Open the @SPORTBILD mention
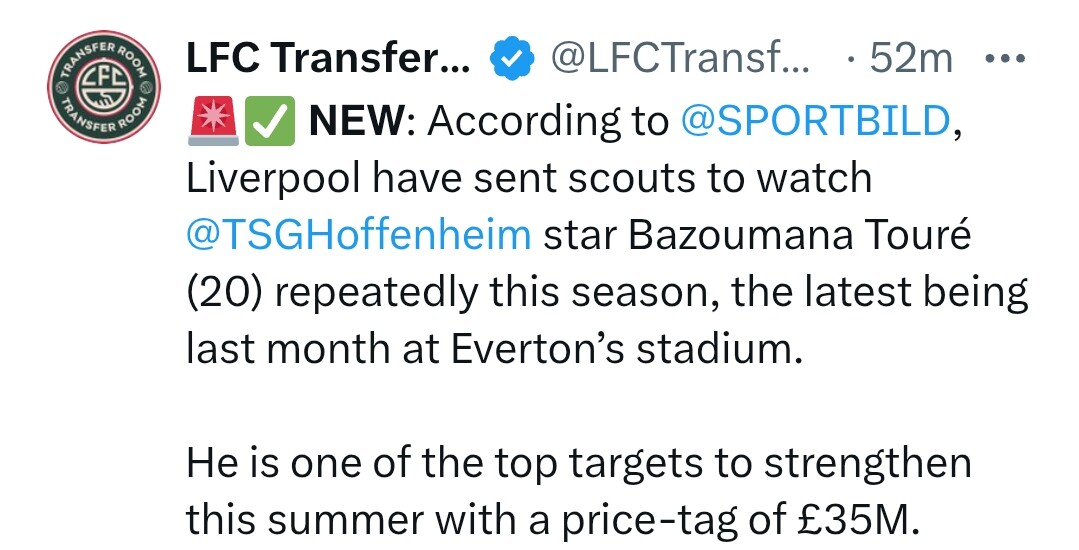The image size is (1079, 550). [x=813, y=121]
